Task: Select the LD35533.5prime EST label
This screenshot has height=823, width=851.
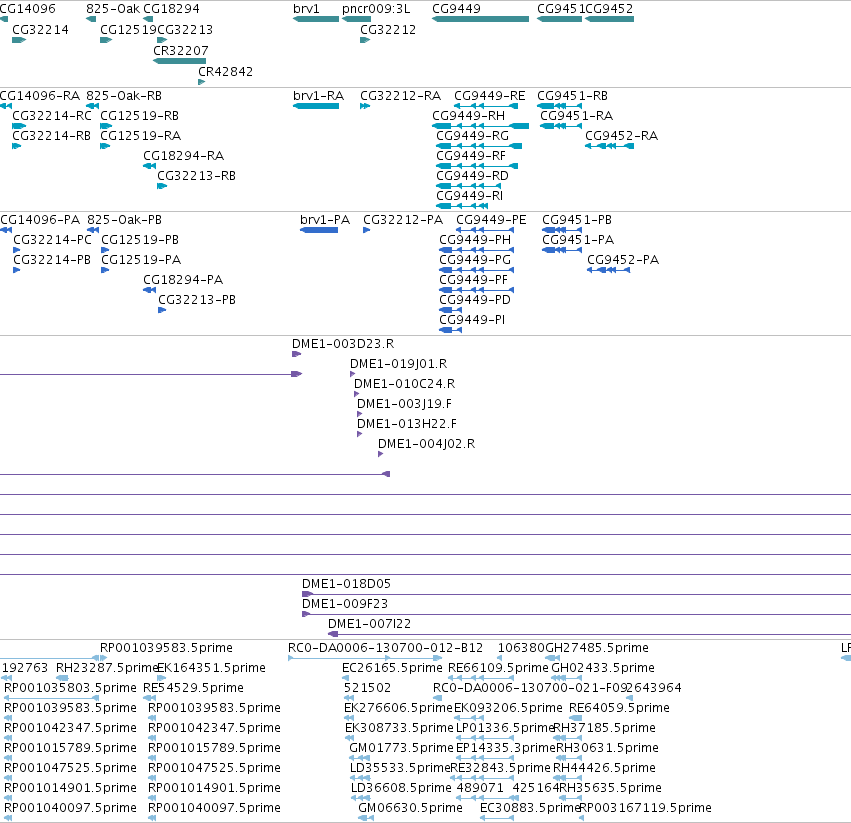Action: pos(401,769)
